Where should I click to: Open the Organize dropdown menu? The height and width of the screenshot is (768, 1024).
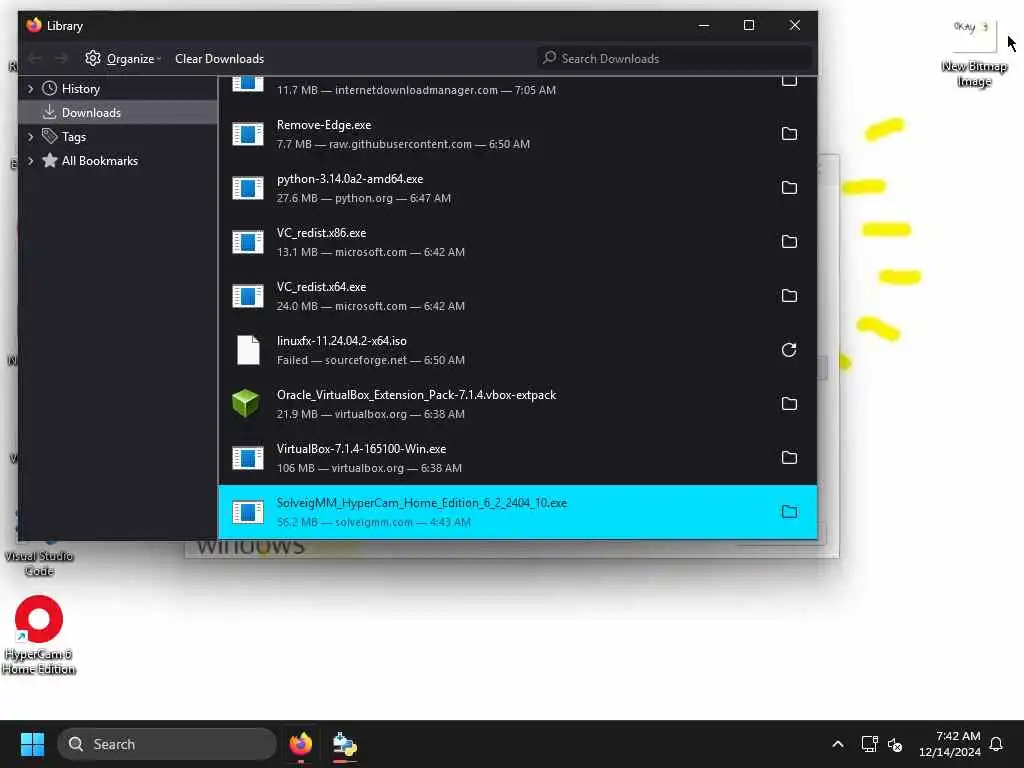[123, 58]
